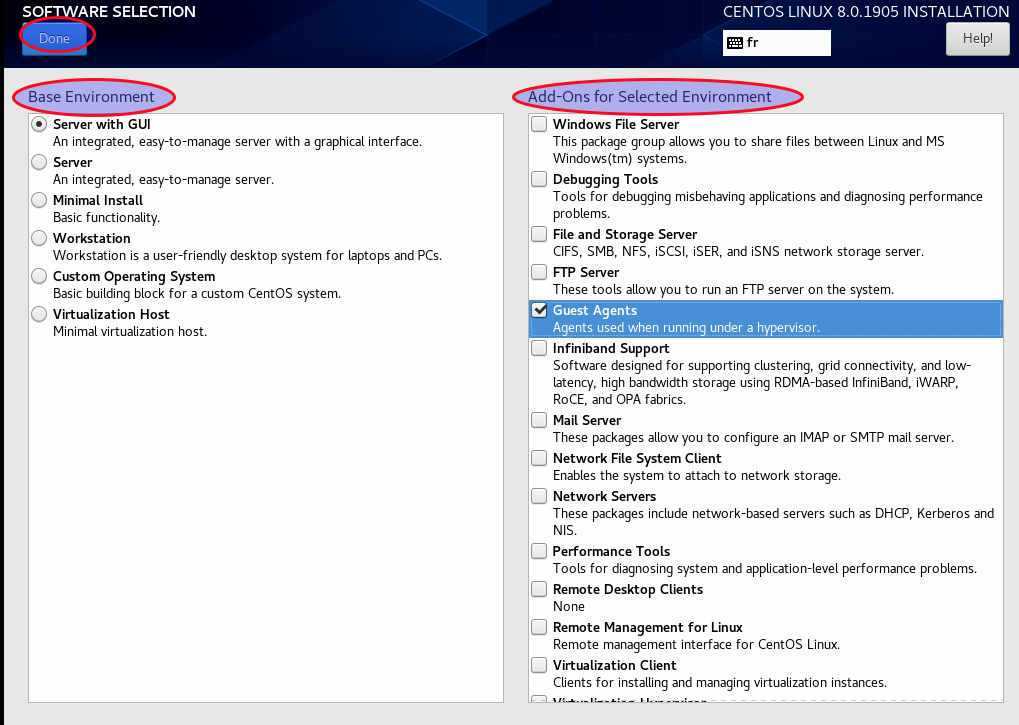Enable Remote Desktop Clients add-on
The image size is (1019, 725).
pos(540,590)
